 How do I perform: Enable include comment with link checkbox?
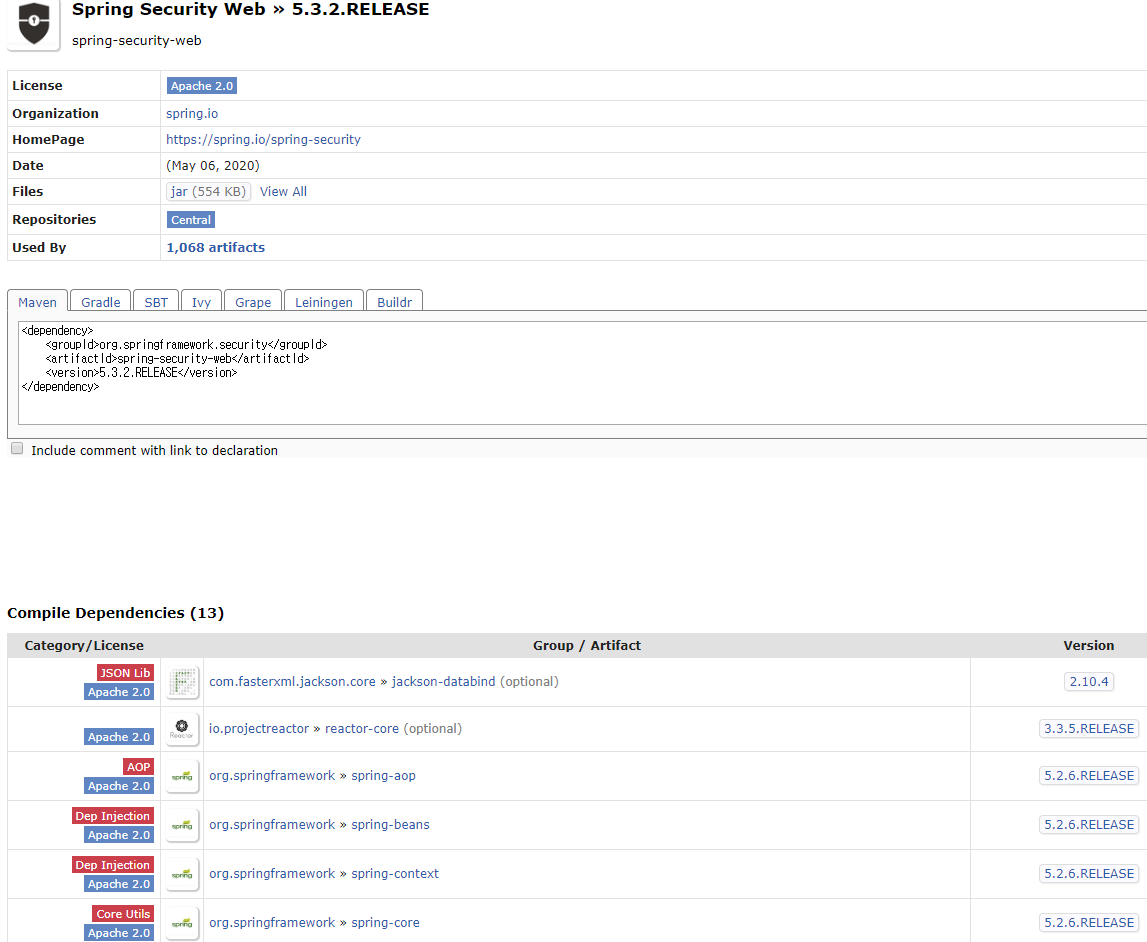click(x=17, y=449)
